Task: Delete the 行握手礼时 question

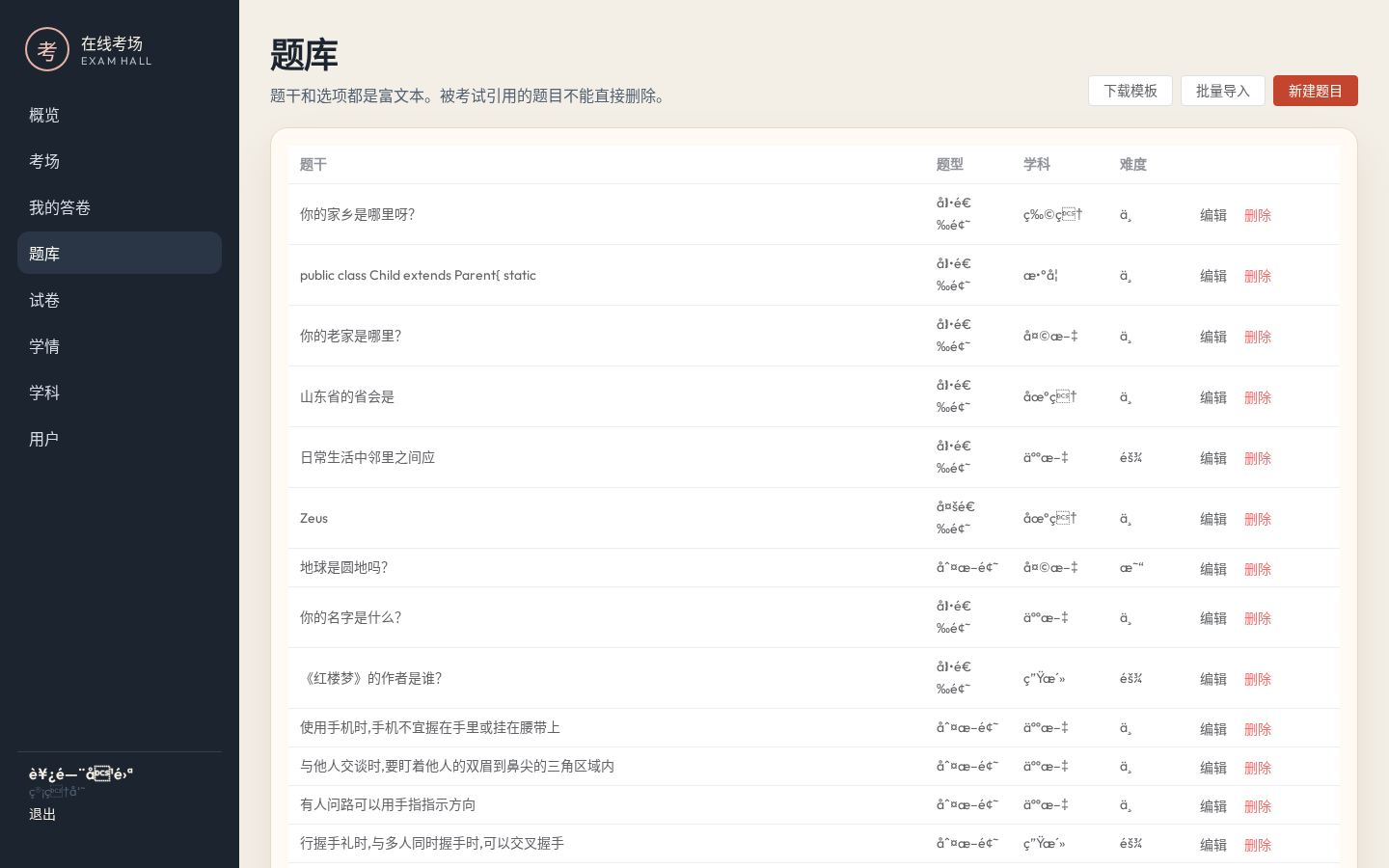Action: pos(1258,845)
